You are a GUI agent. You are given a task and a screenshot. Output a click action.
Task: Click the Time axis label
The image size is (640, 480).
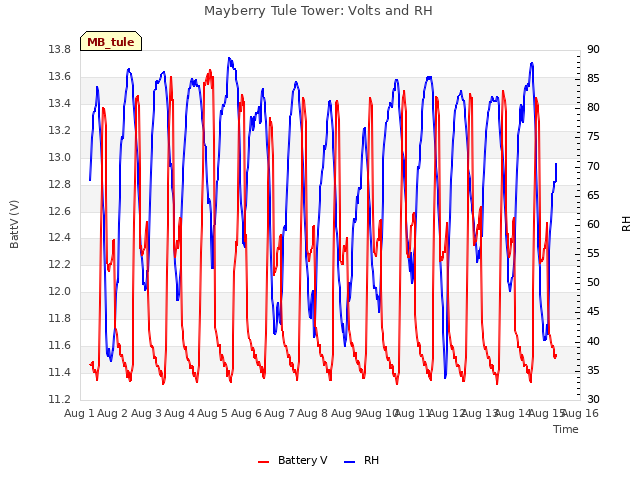(x=566, y=429)
